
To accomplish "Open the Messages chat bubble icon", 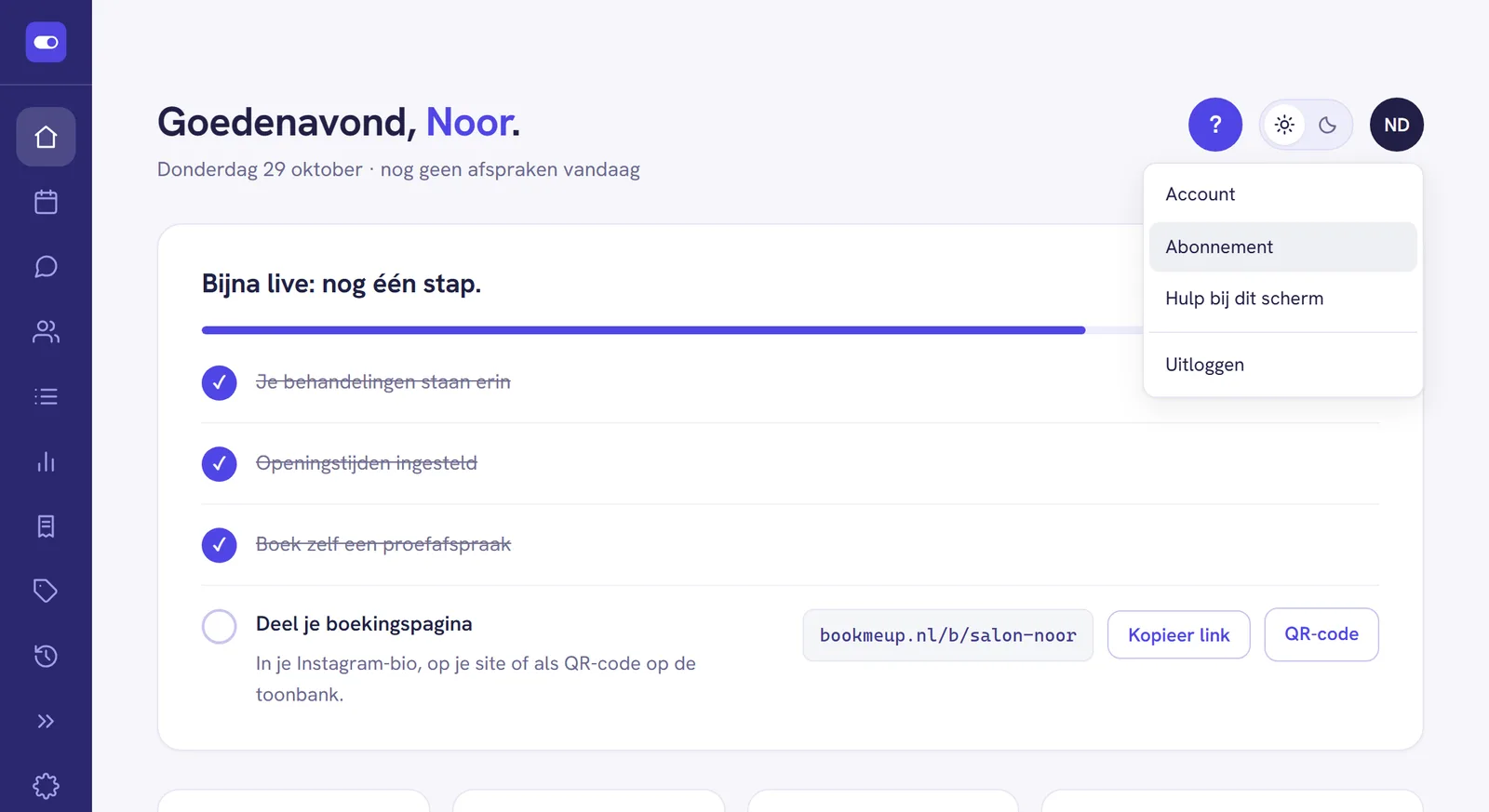I will coord(46,267).
